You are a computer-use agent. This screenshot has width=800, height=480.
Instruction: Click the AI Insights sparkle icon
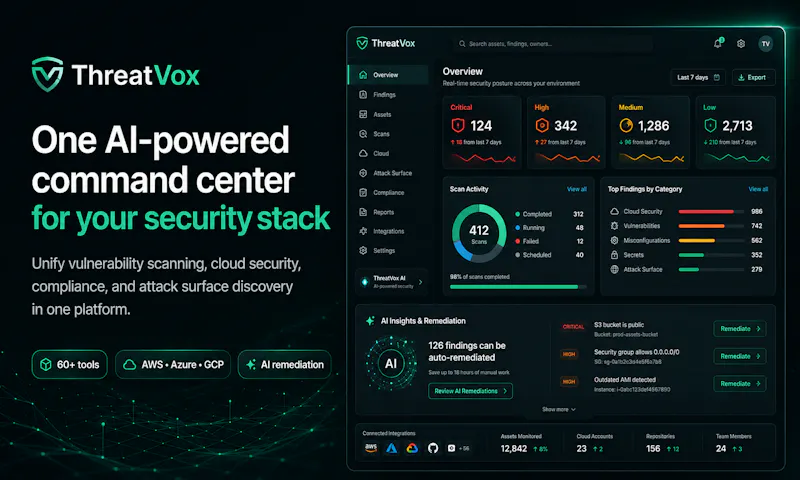click(370, 320)
